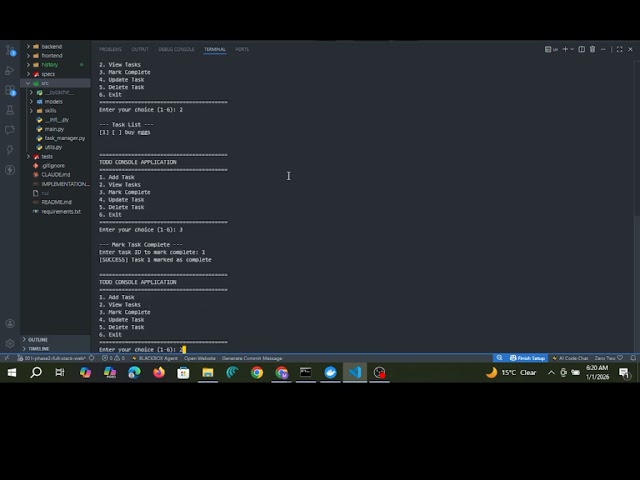Click Generate Commit Message

pos(252,358)
